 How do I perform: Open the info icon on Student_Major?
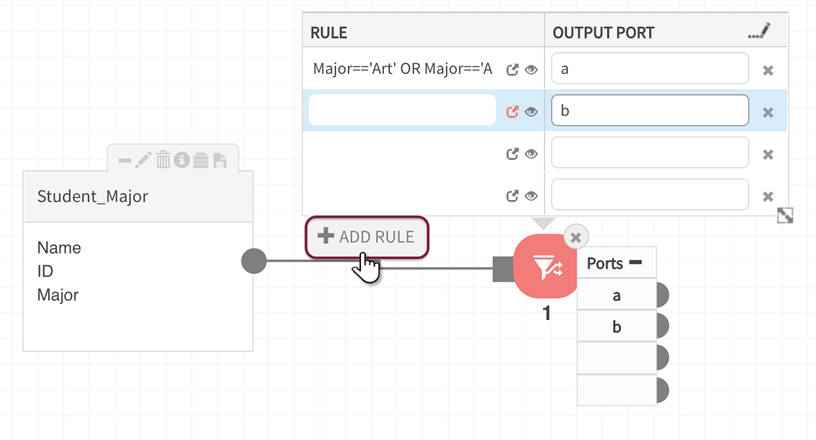point(182,160)
